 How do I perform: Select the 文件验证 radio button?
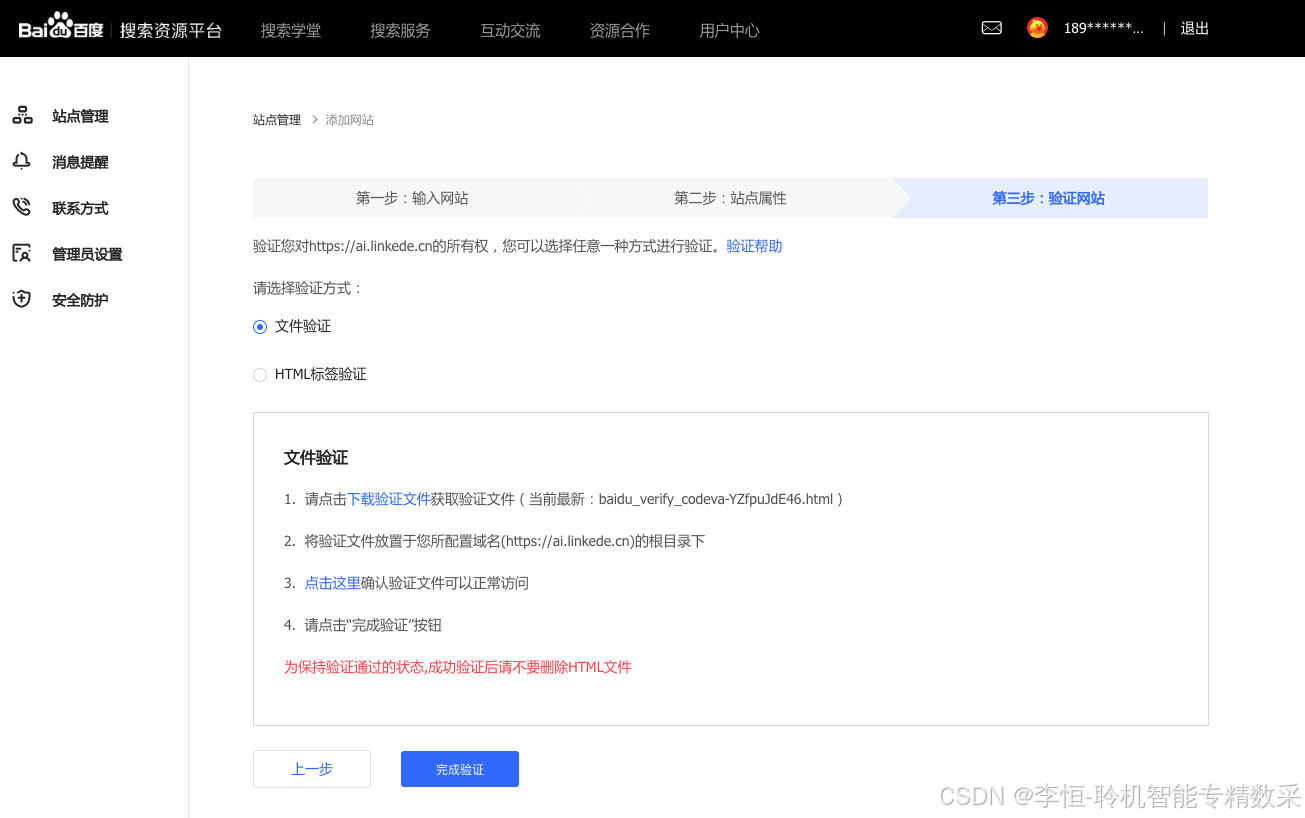click(x=260, y=327)
